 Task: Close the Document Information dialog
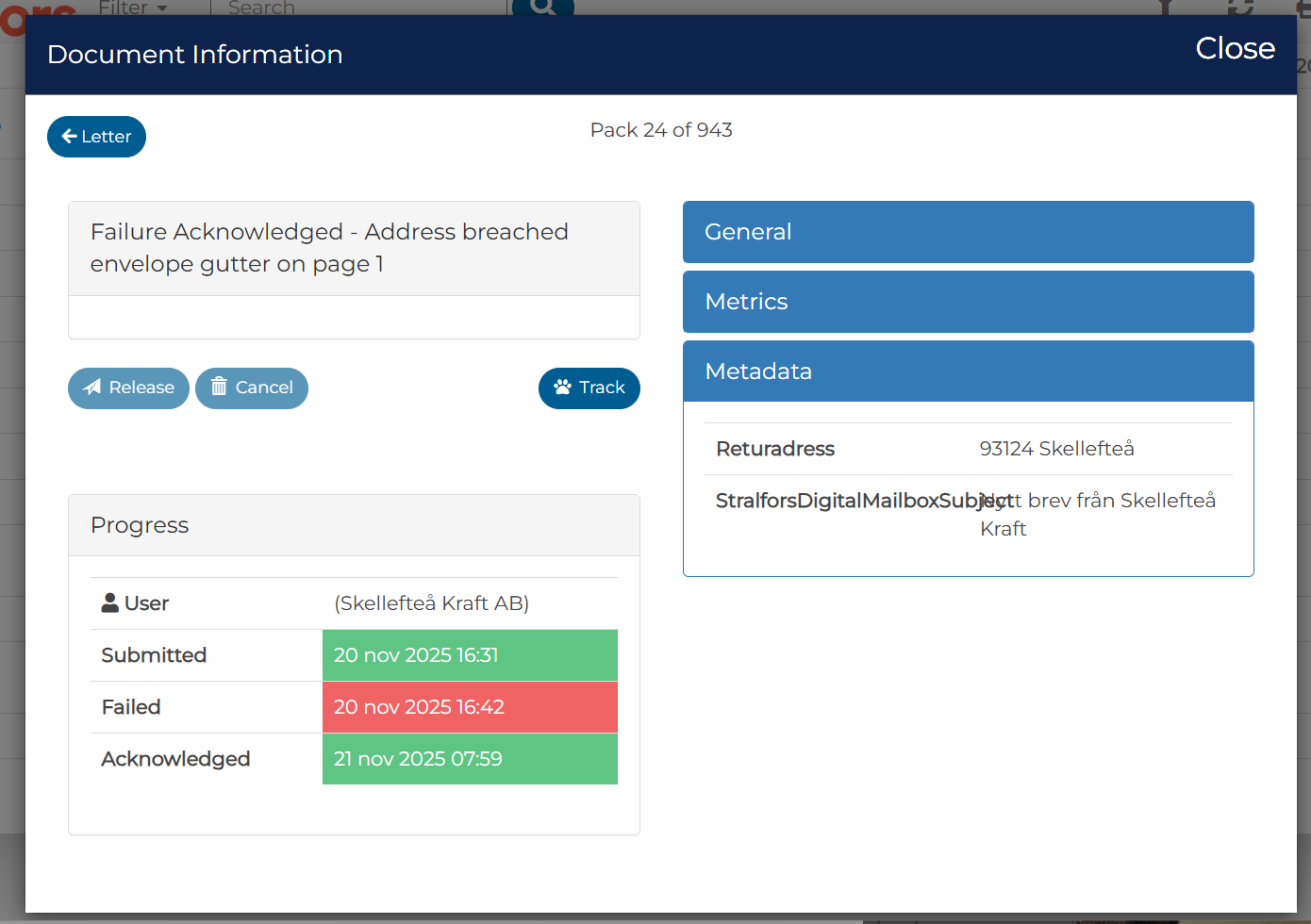coord(1235,48)
